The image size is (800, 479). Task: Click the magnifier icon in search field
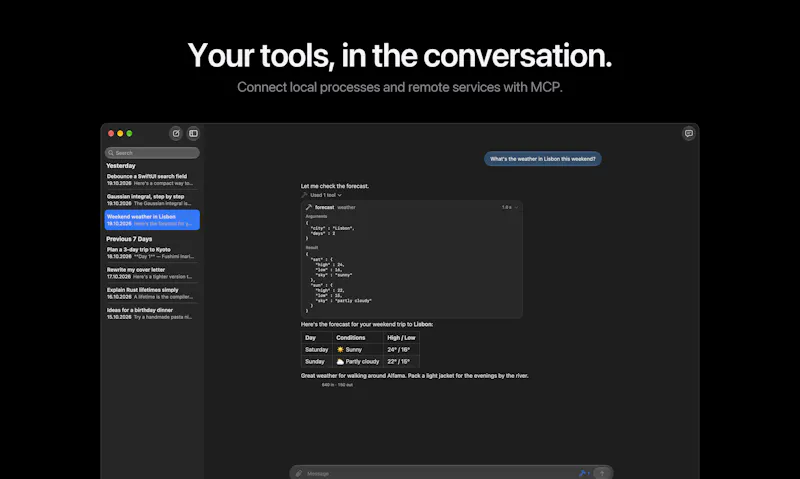click(111, 153)
